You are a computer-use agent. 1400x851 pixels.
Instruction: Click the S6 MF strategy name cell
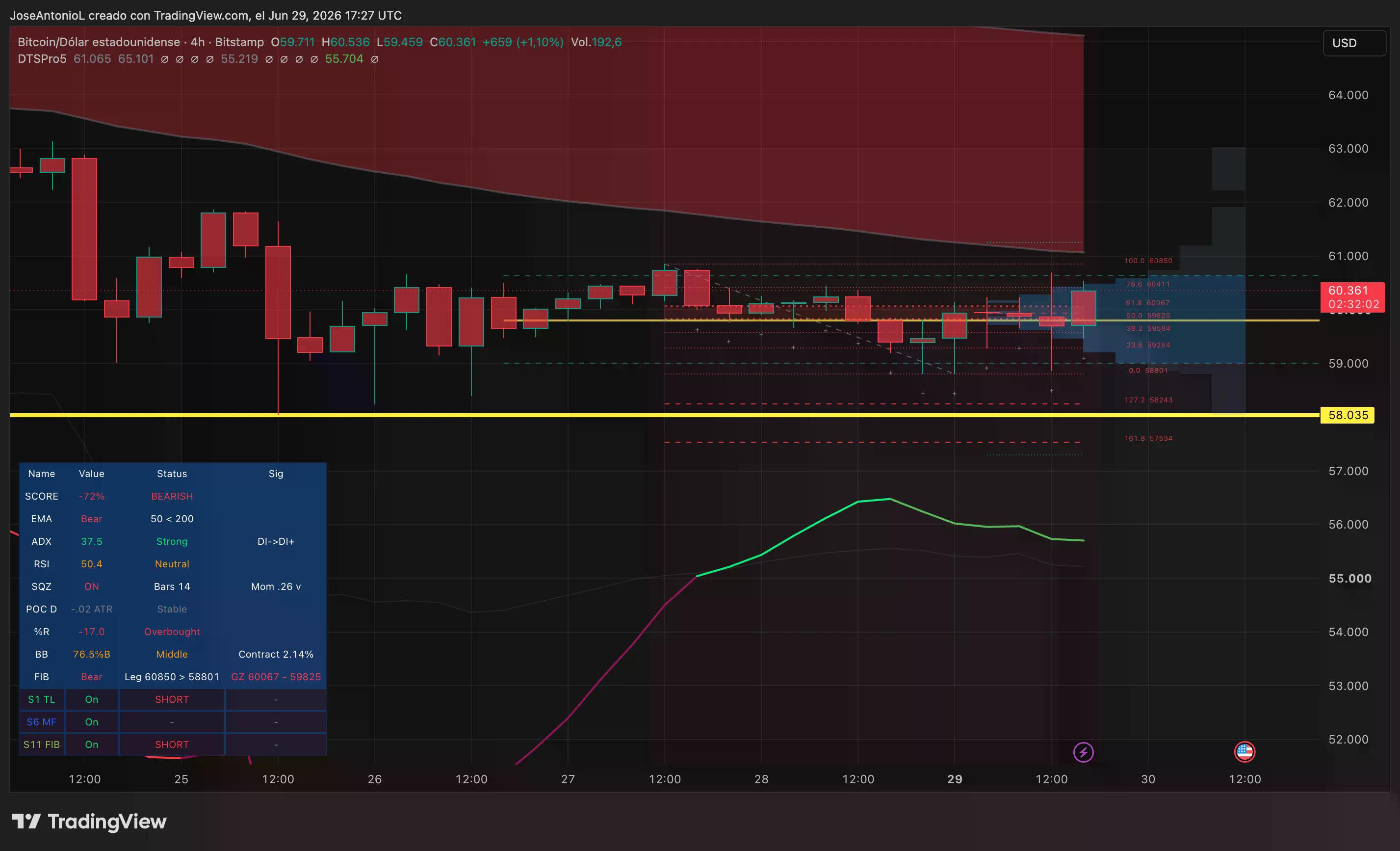[42, 722]
